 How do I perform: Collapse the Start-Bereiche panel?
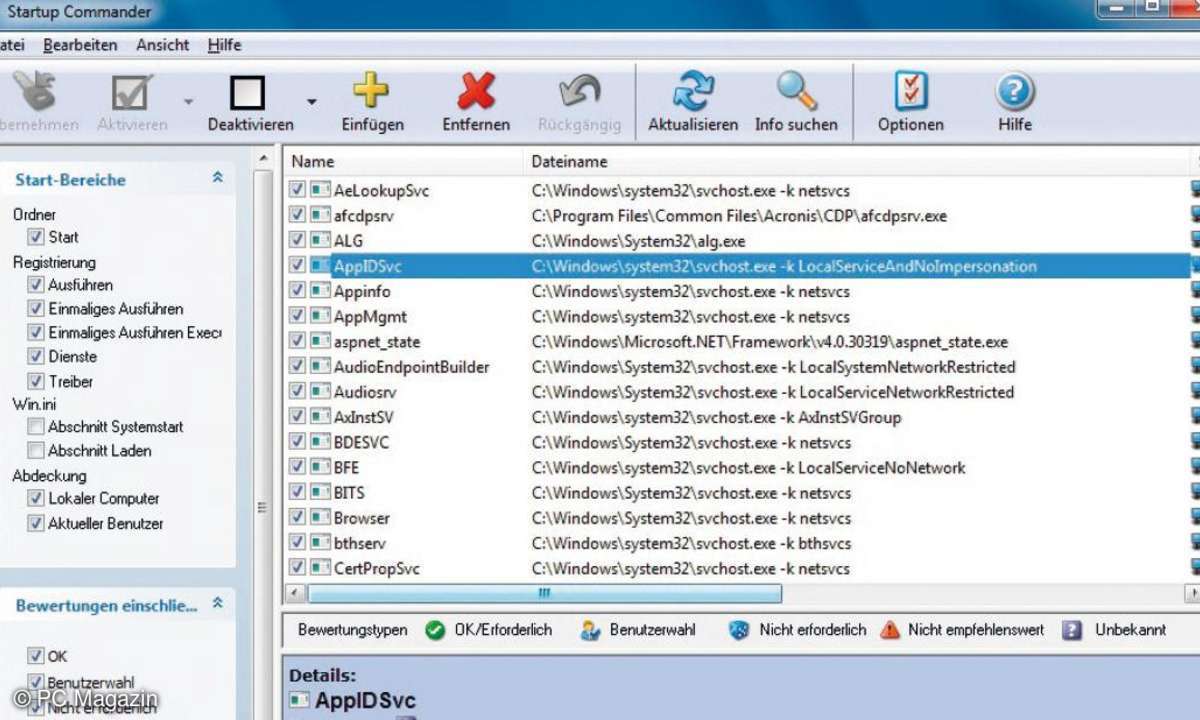tap(217, 178)
